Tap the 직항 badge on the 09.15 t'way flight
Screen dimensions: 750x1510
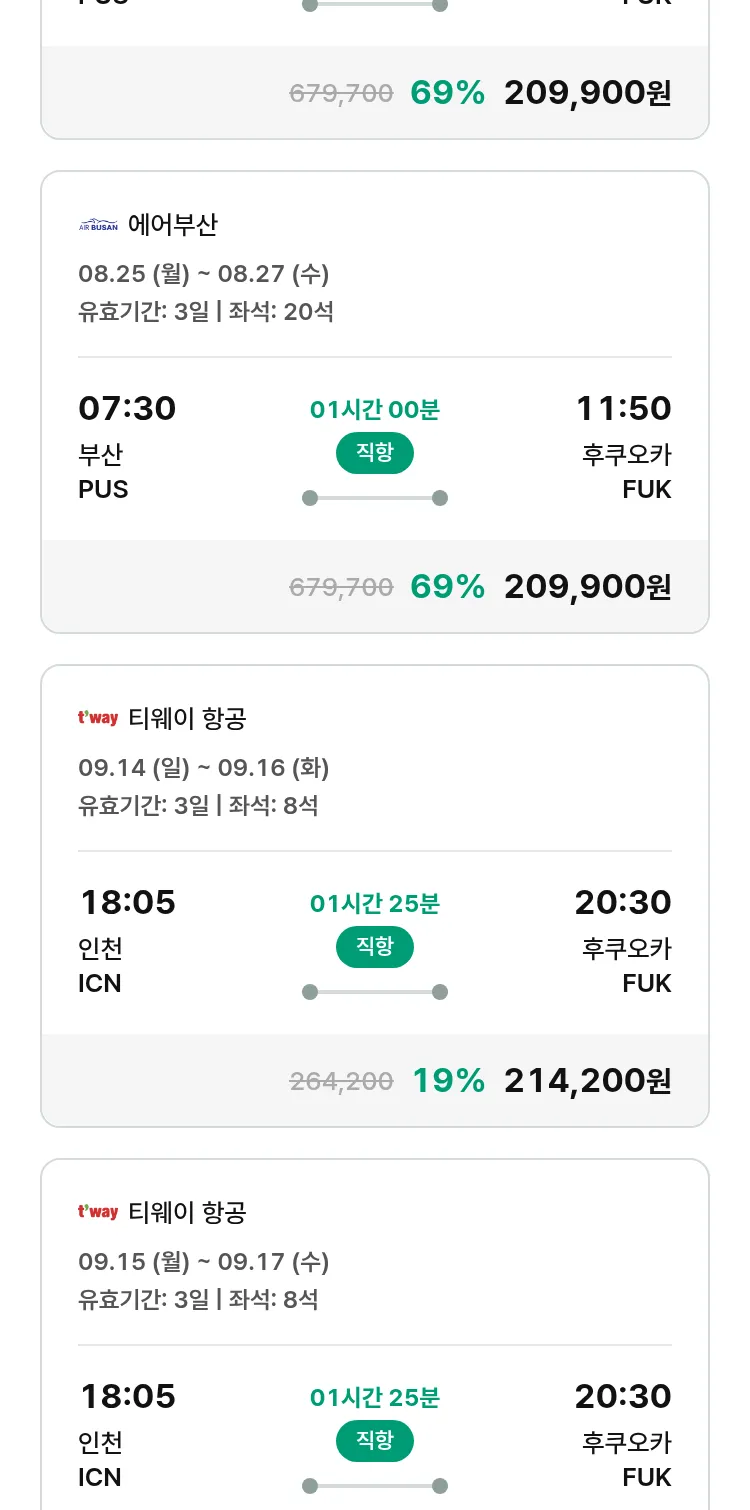click(x=375, y=1441)
